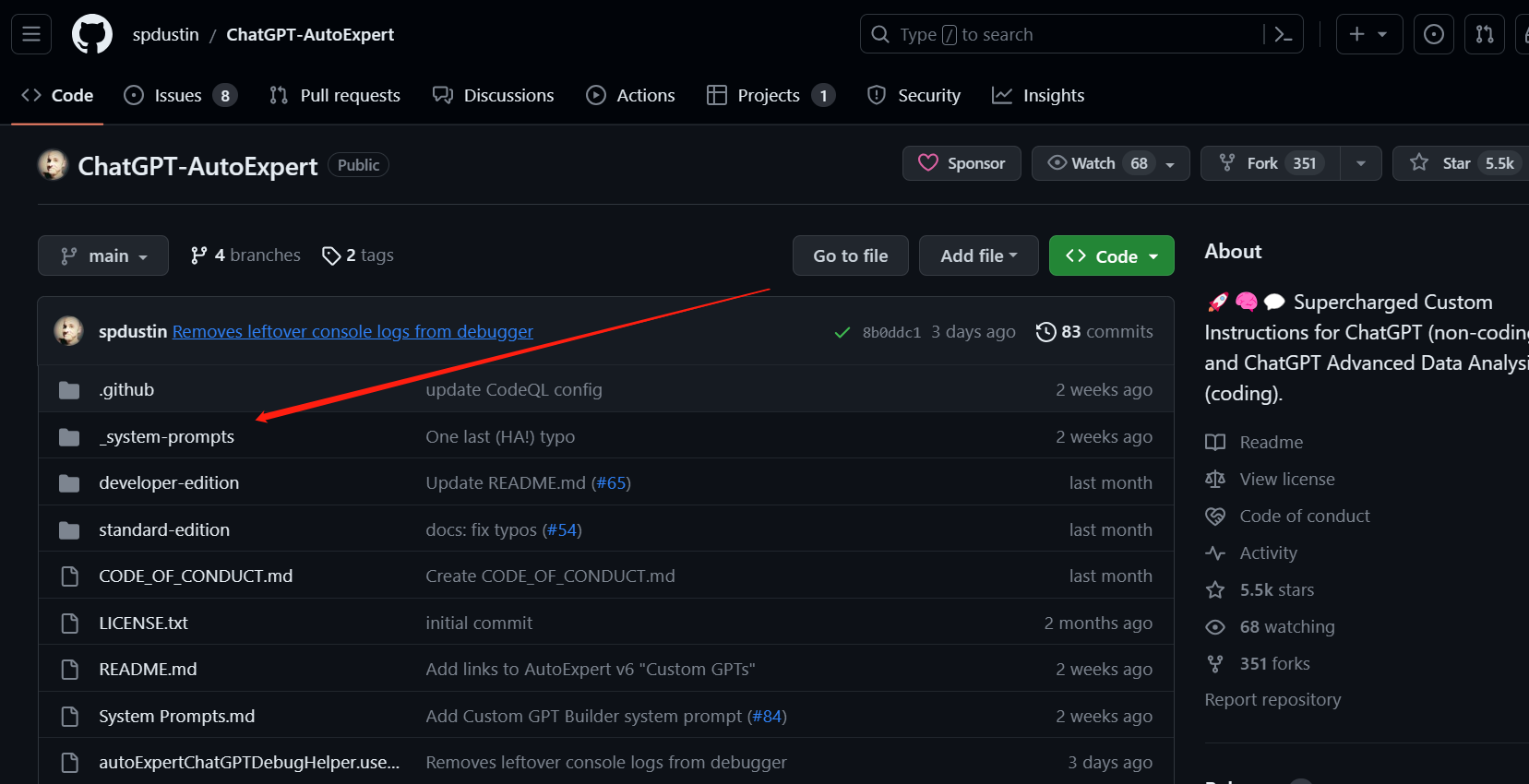Open the standard-edition folder name
The height and width of the screenshot is (784, 1529).
[x=164, y=530]
